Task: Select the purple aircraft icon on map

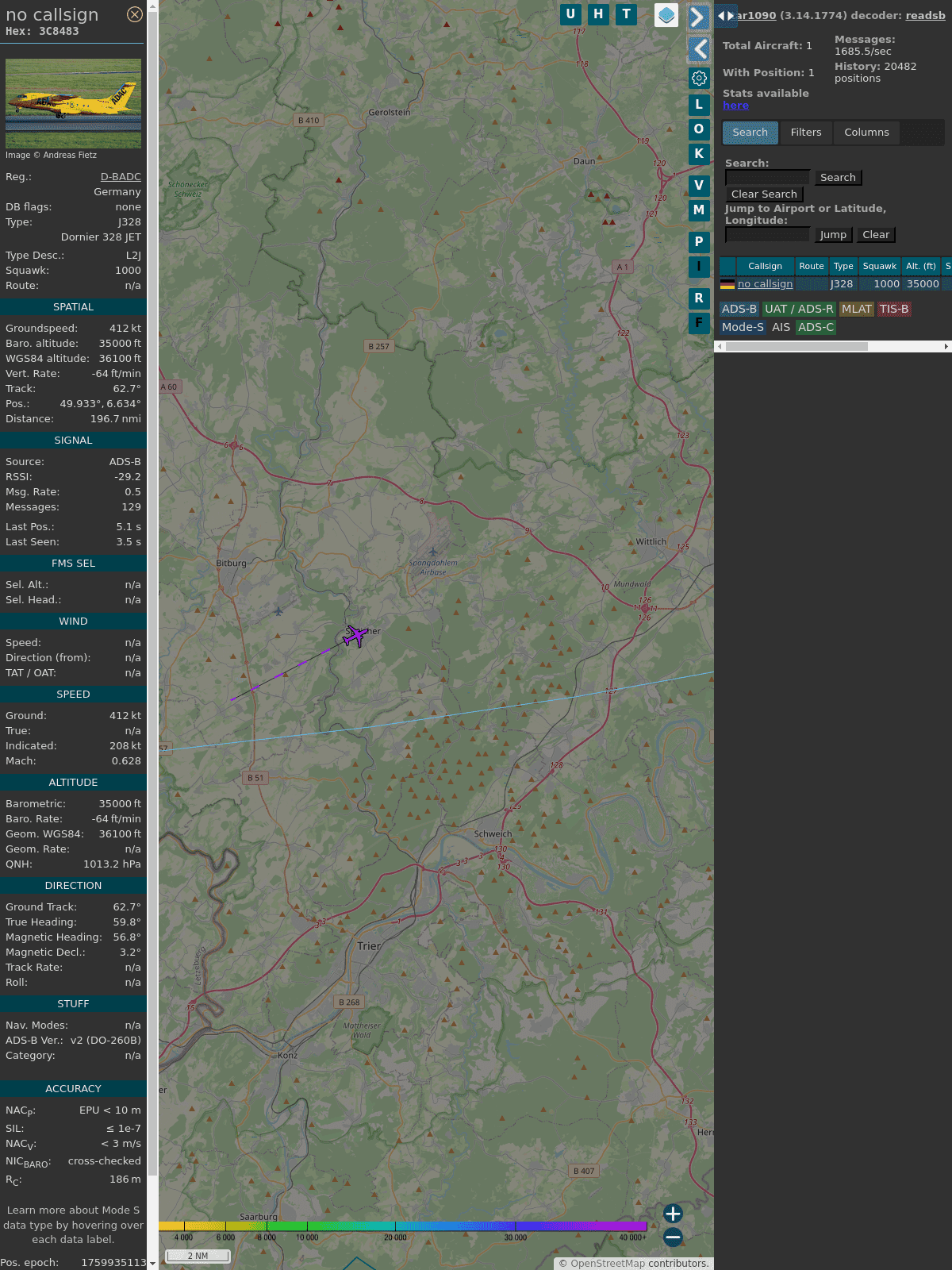Action: click(355, 636)
